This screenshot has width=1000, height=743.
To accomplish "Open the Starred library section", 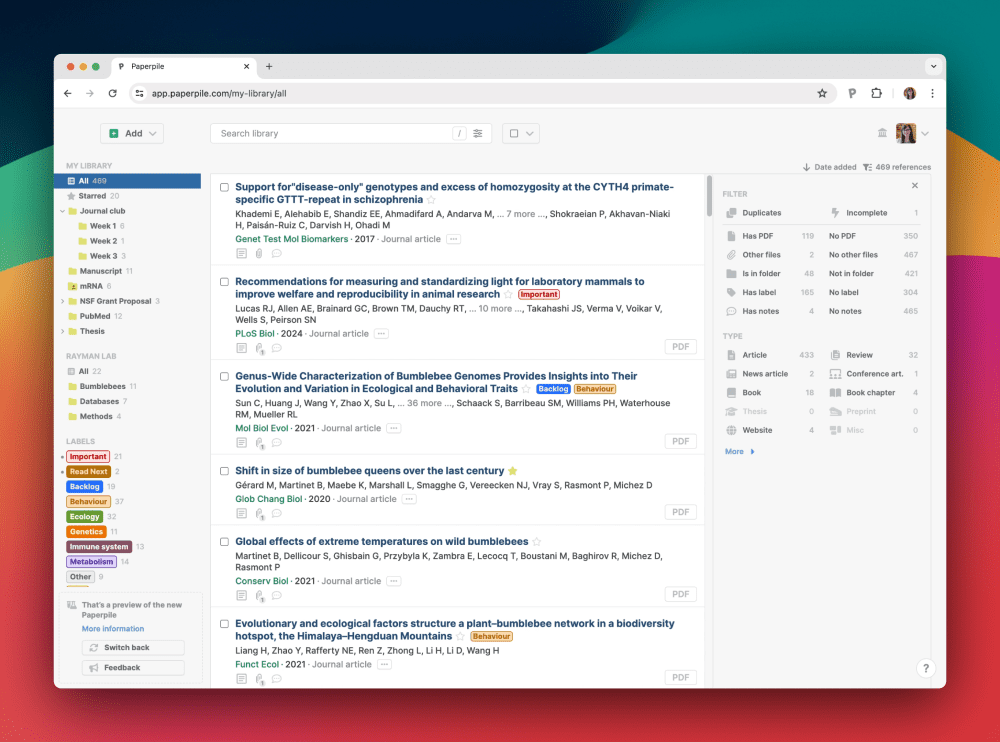I will (x=92, y=196).
